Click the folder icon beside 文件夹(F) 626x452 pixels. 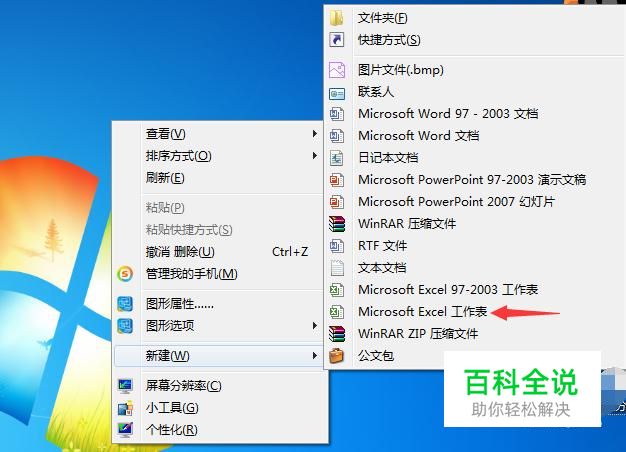pos(337,18)
